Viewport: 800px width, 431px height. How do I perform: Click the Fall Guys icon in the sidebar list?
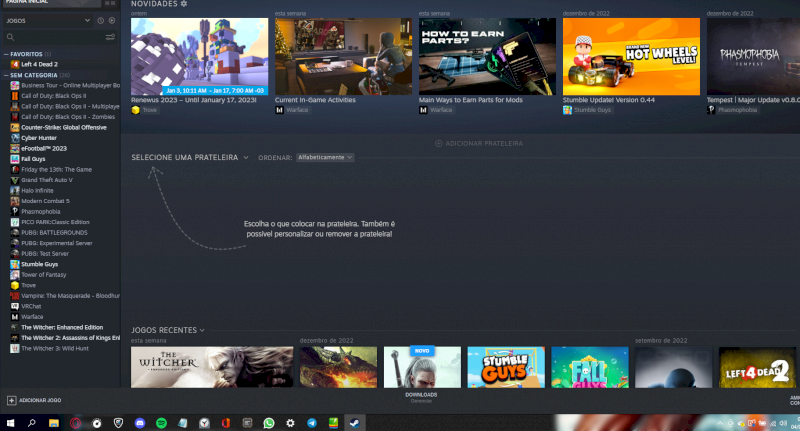tap(15, 159)
